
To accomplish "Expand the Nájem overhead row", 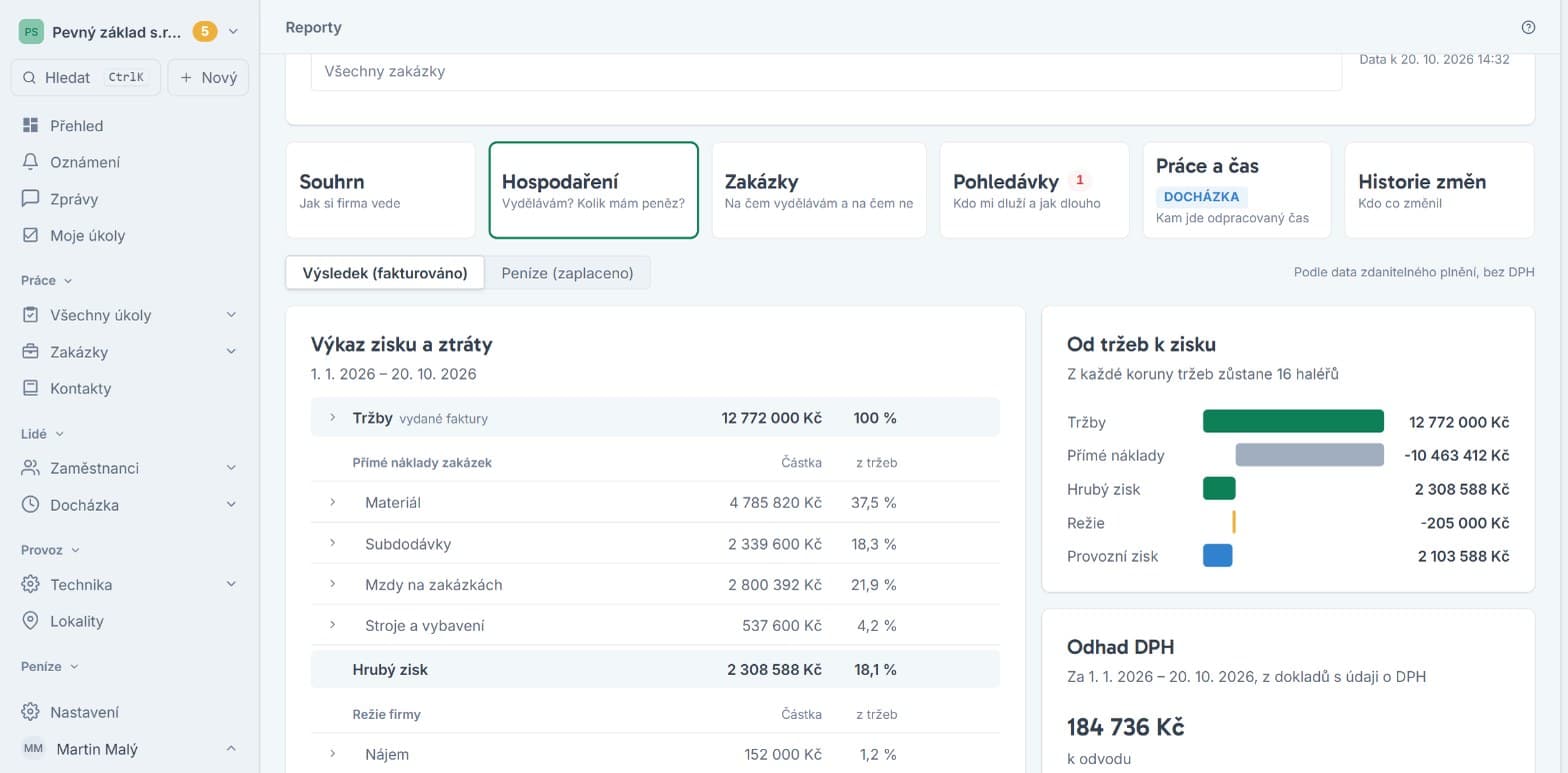I will pos(333,754).
